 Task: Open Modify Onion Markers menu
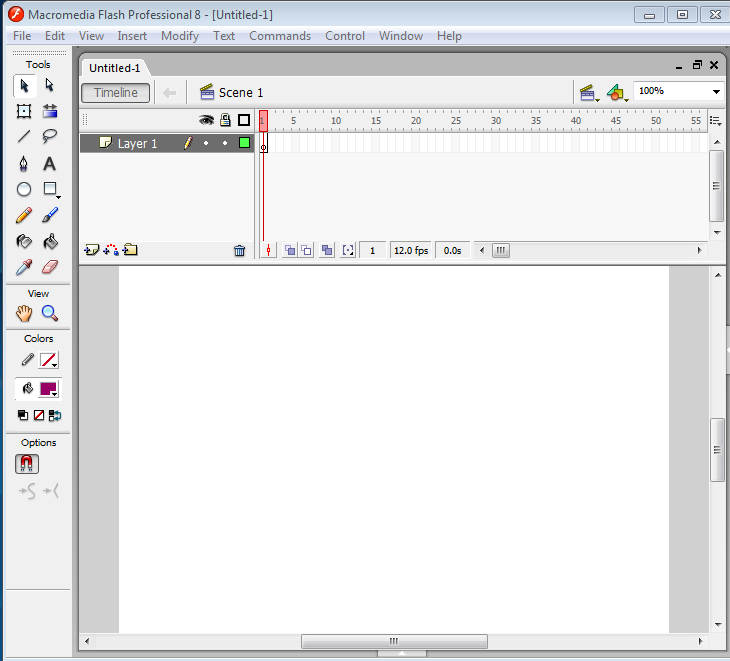point(348,250)
